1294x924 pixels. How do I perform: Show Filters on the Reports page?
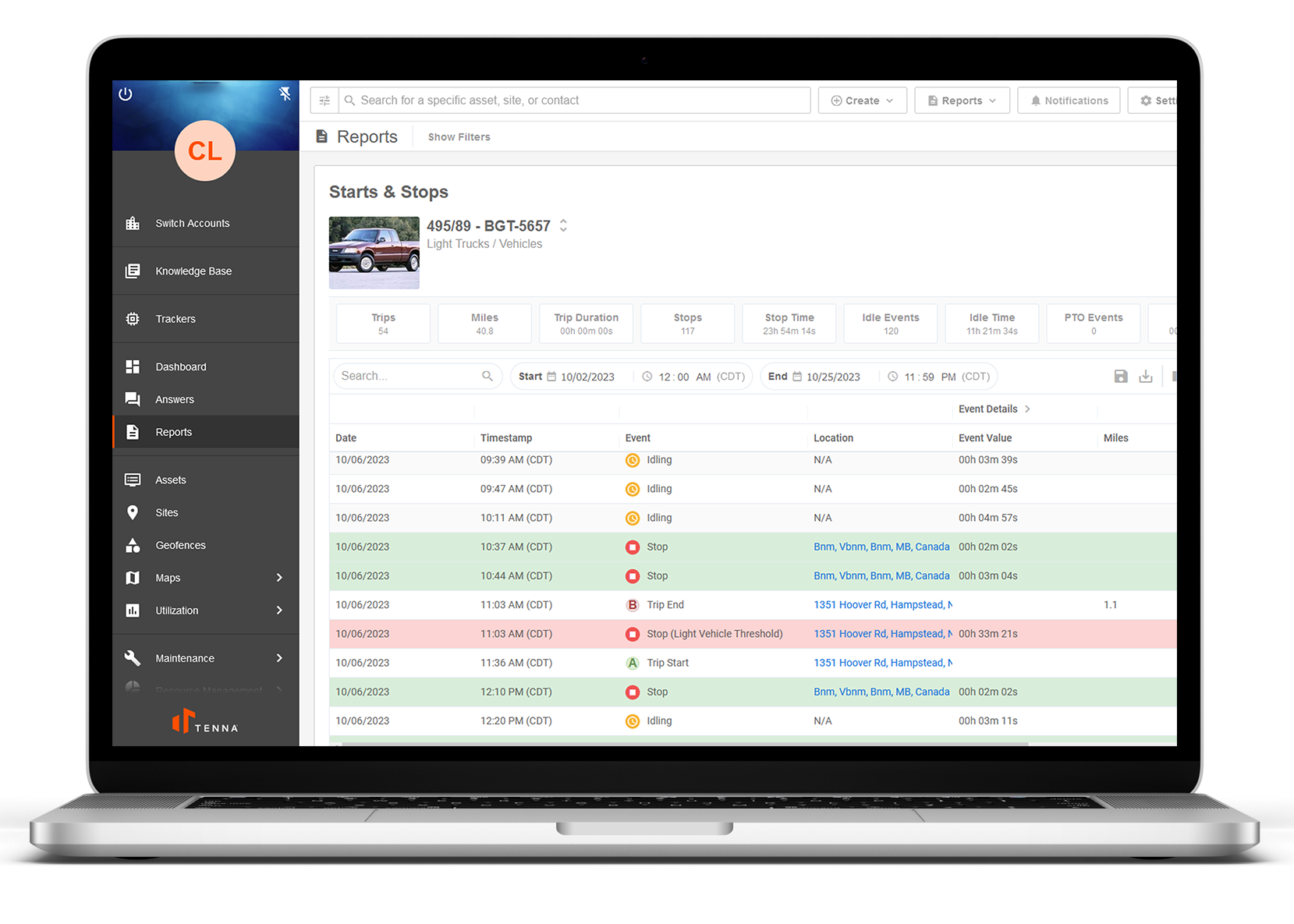point(459,136)
